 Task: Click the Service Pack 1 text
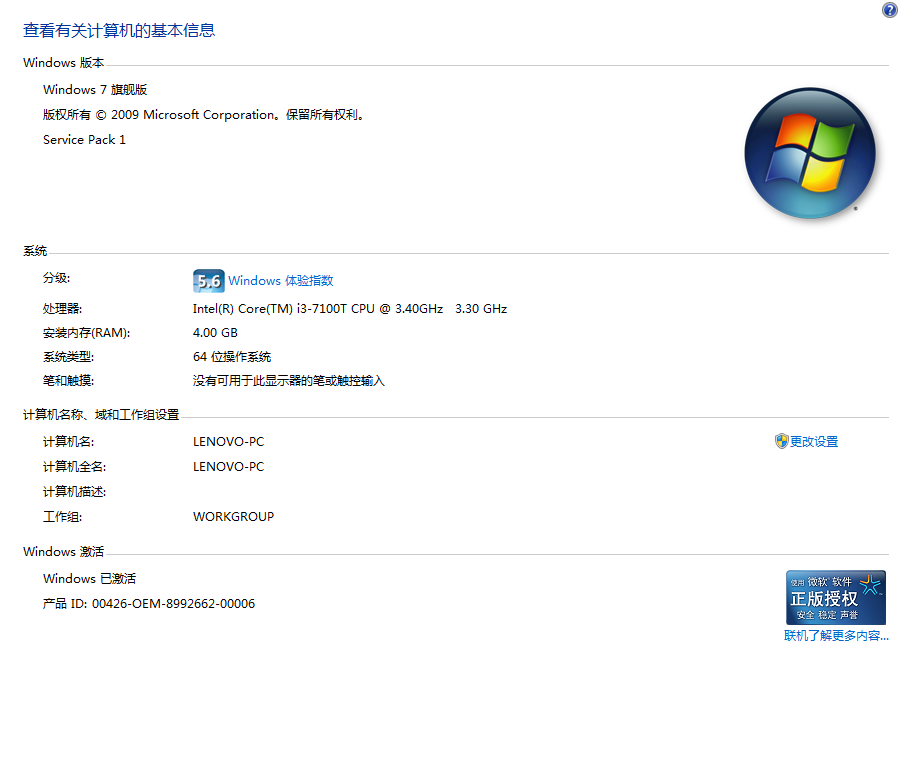click(x=84, y=139)
